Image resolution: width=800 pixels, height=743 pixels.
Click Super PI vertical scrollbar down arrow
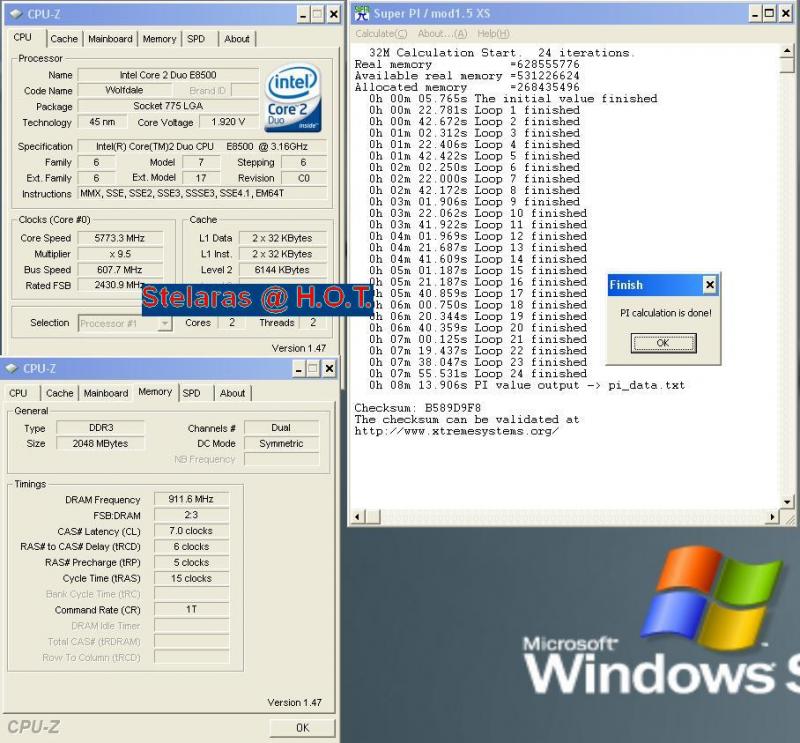787,502
